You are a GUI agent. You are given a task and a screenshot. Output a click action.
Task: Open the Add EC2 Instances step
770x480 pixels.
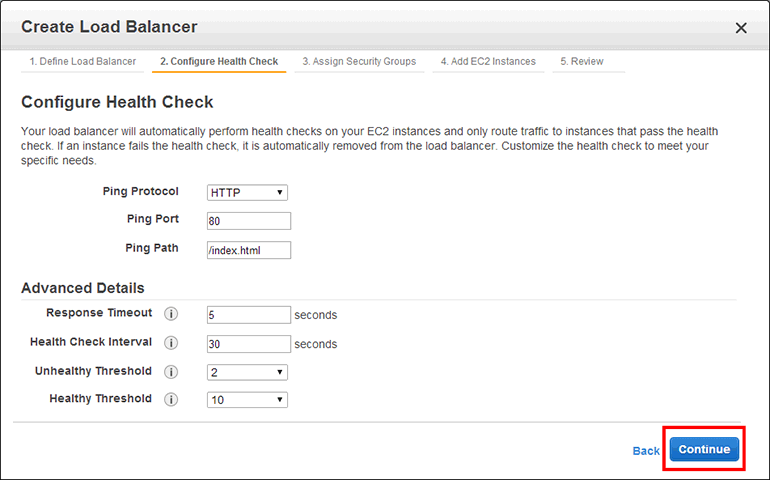click(x=488, y=62)
